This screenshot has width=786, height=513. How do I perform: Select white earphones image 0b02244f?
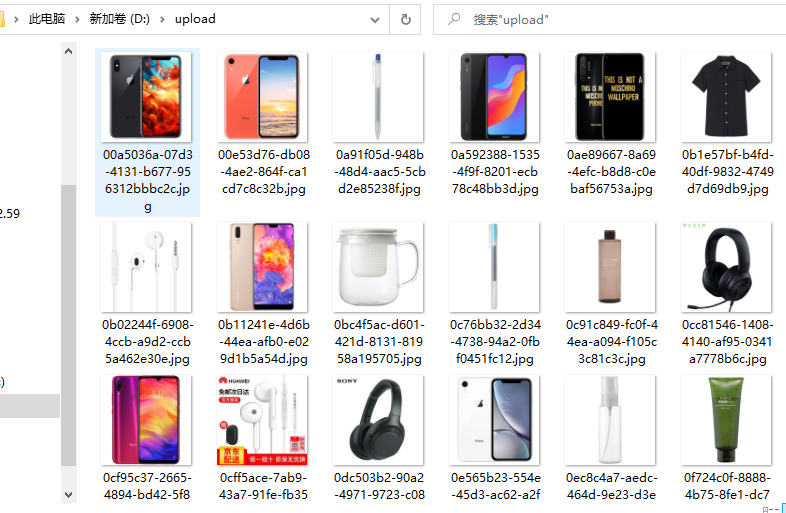146,267
